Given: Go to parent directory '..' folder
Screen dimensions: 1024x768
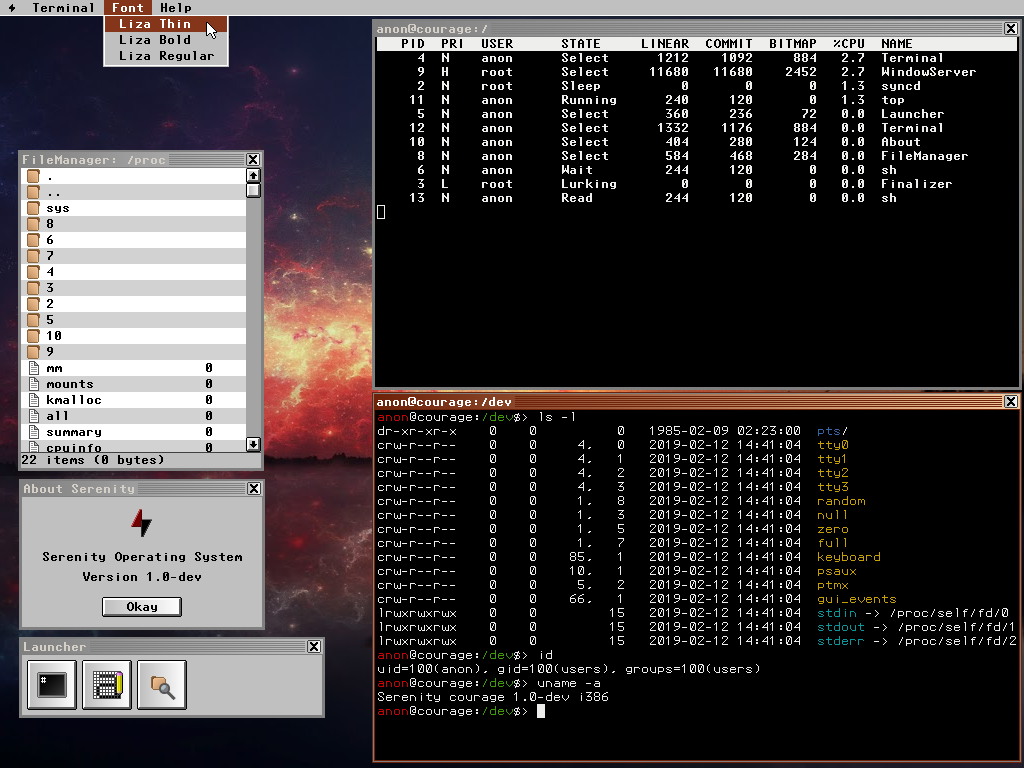Looking at the screenshot, I should click(x=54, y=192).
